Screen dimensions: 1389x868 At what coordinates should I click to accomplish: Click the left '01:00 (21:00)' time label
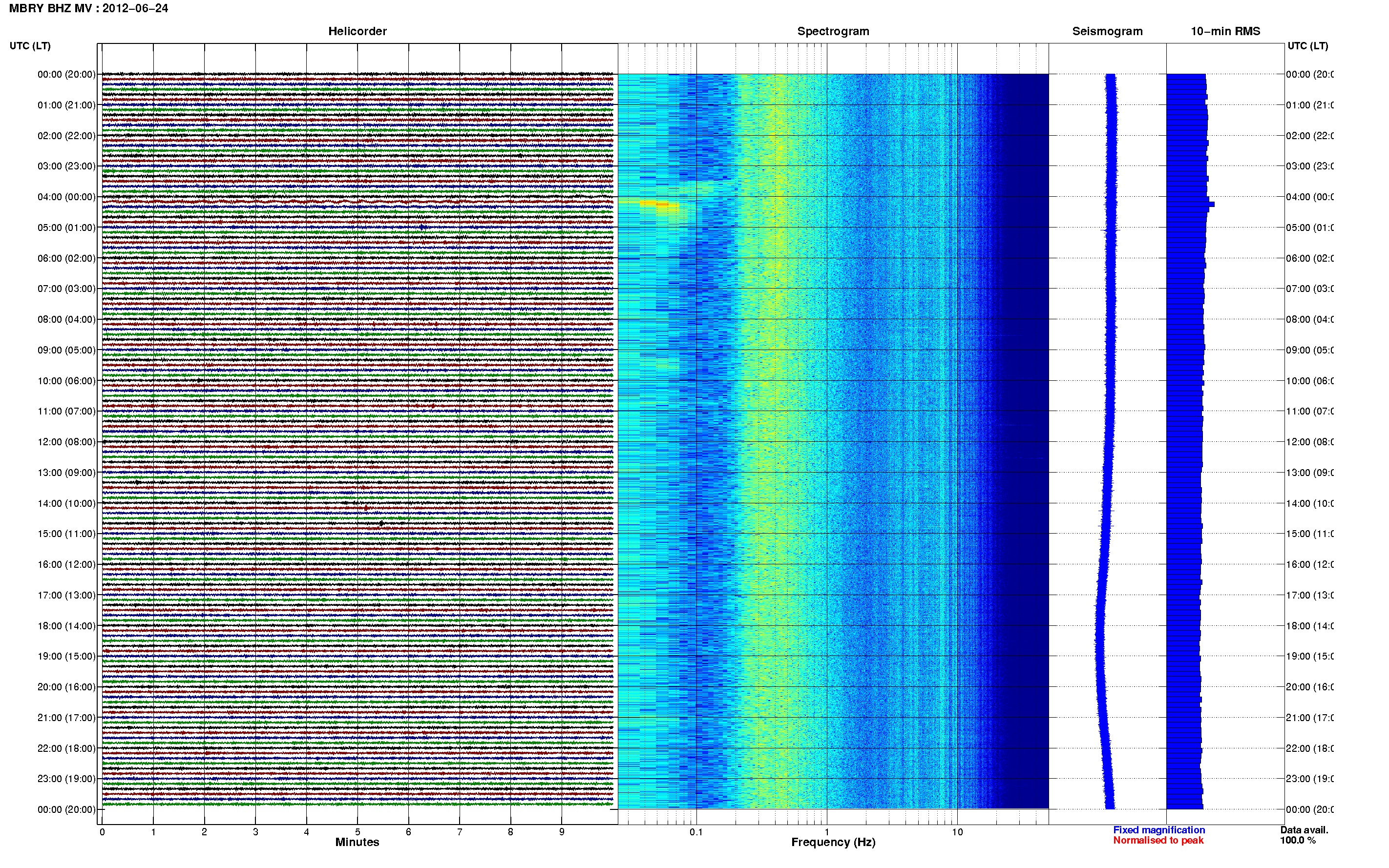pos(66,105)
